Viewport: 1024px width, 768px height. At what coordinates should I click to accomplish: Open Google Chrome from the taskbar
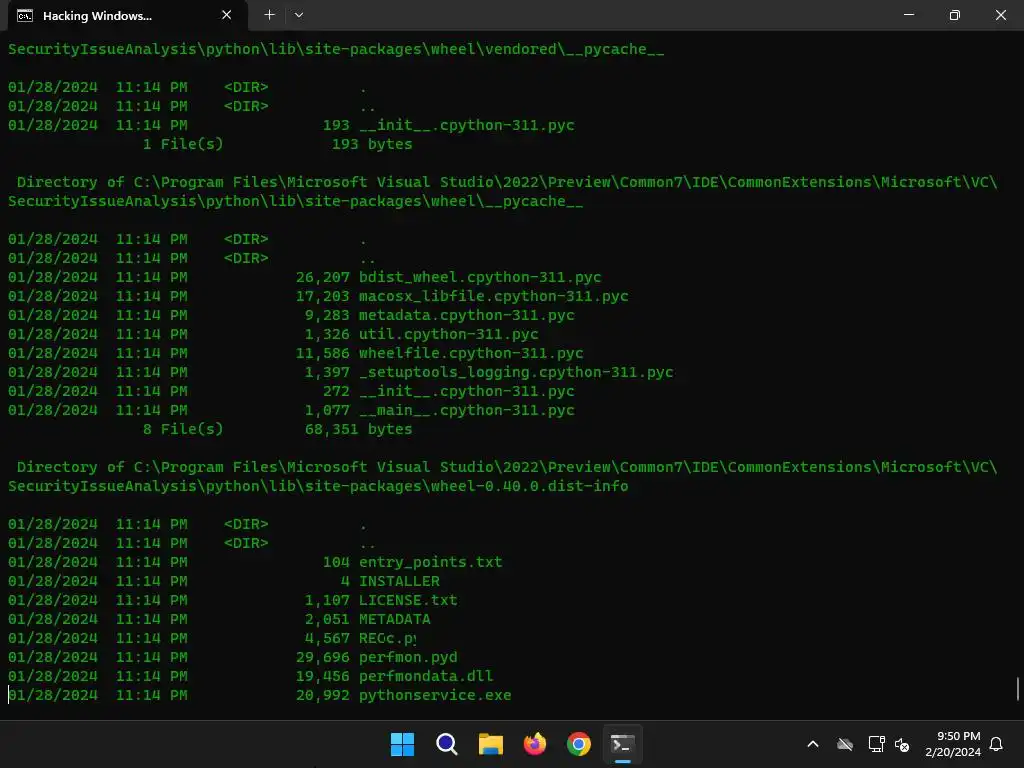point(579,744)
